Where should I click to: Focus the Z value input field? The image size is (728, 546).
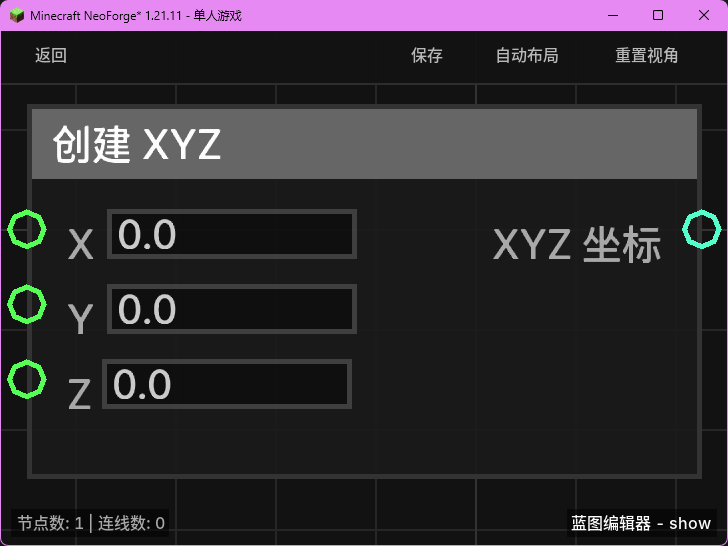pyautogui.click(x=227, y=384)
